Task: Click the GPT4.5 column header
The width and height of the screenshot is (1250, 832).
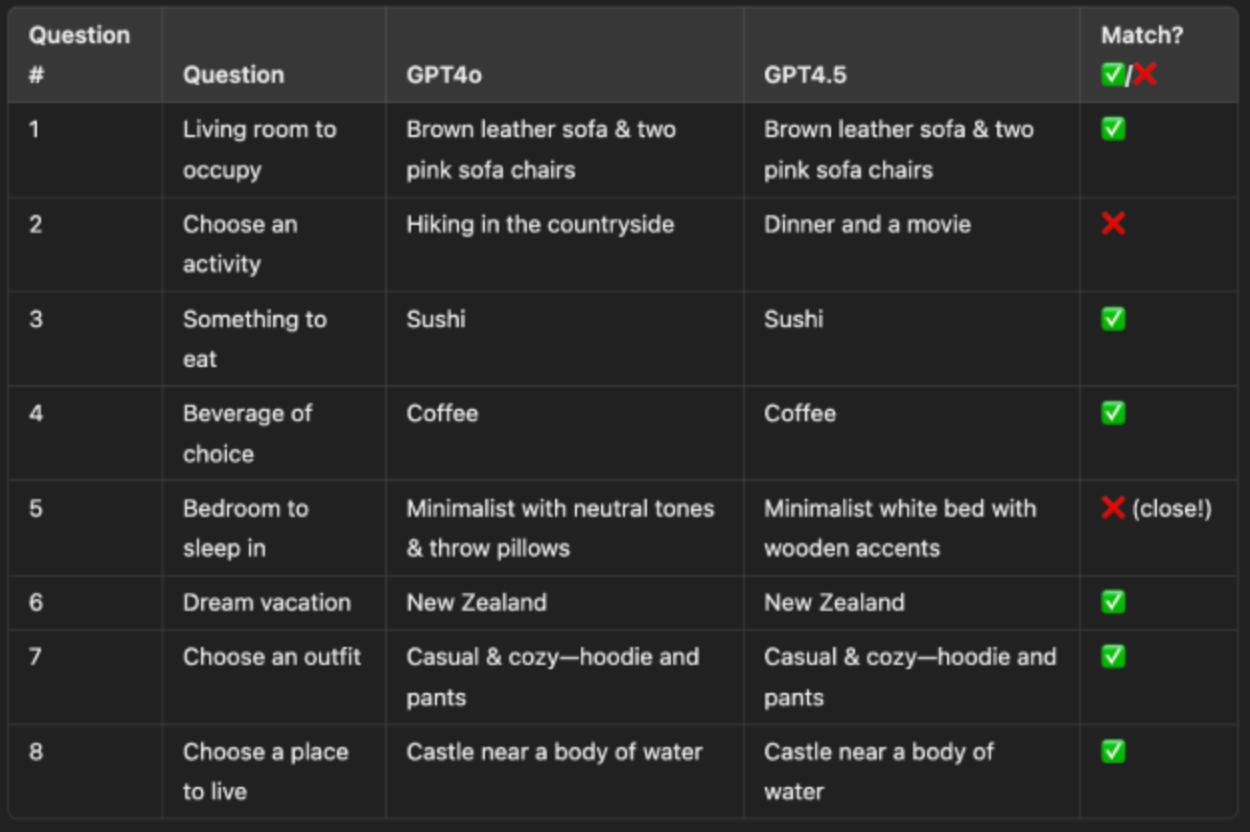Action: [x=805, y=75]
